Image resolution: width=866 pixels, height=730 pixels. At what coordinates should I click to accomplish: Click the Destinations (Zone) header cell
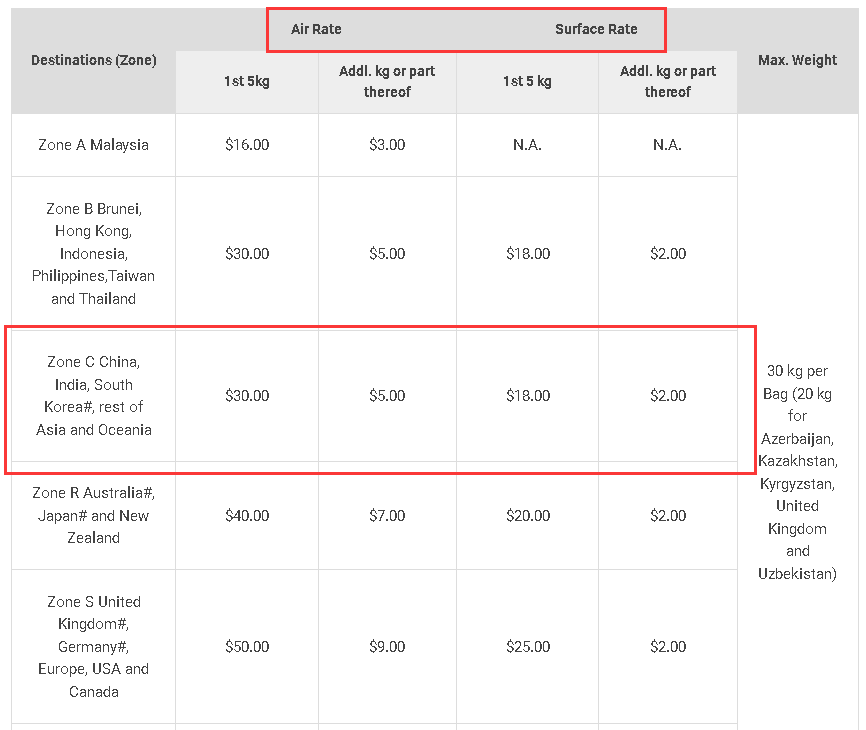click(x=94, y=60)
